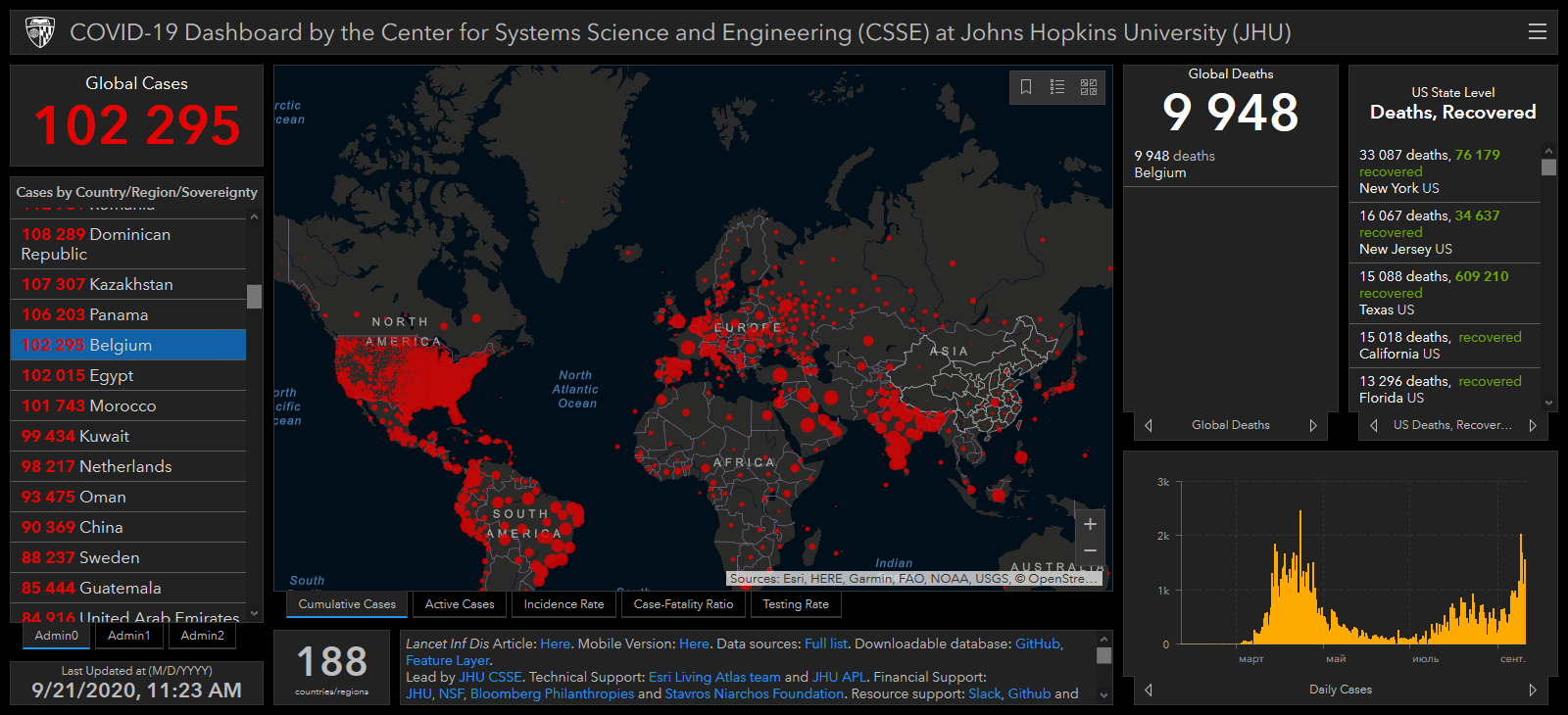Go to next Global Deaths panel arrow
1568x715 pixels.
click(1313, 425)
